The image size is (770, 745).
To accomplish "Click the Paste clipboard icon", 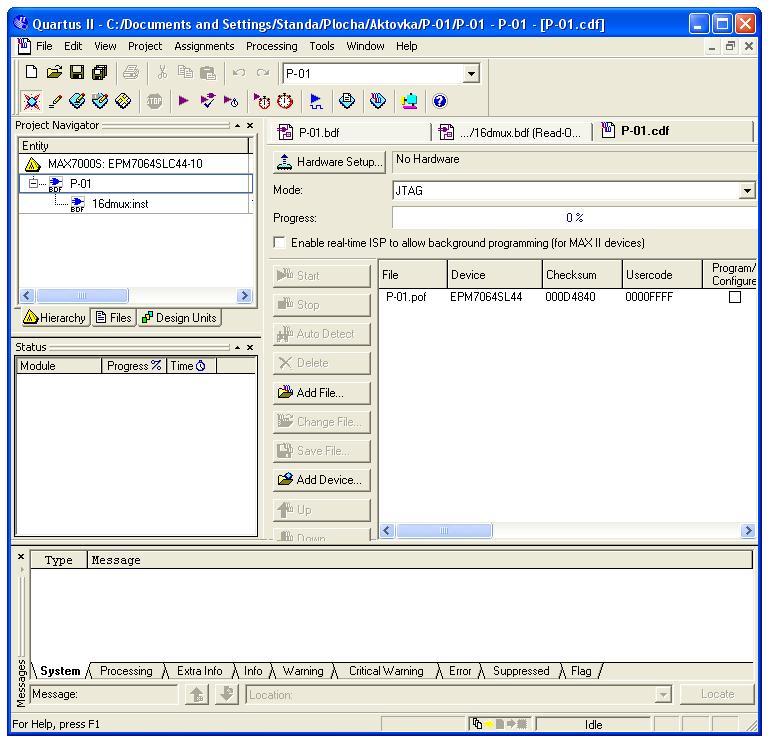I will click(208, 73).
